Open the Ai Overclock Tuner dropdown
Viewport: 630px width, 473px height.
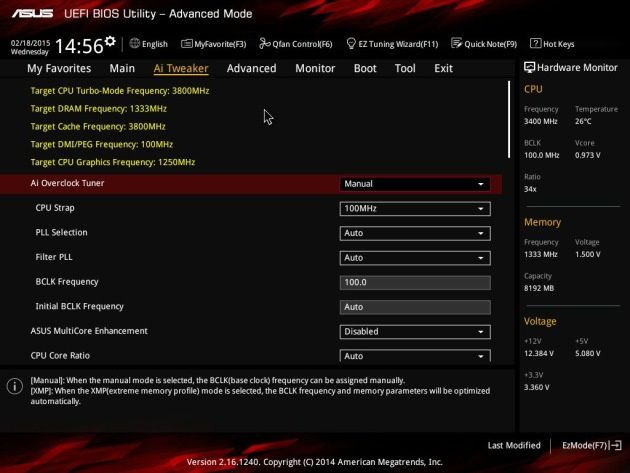(x=415, y=184)
